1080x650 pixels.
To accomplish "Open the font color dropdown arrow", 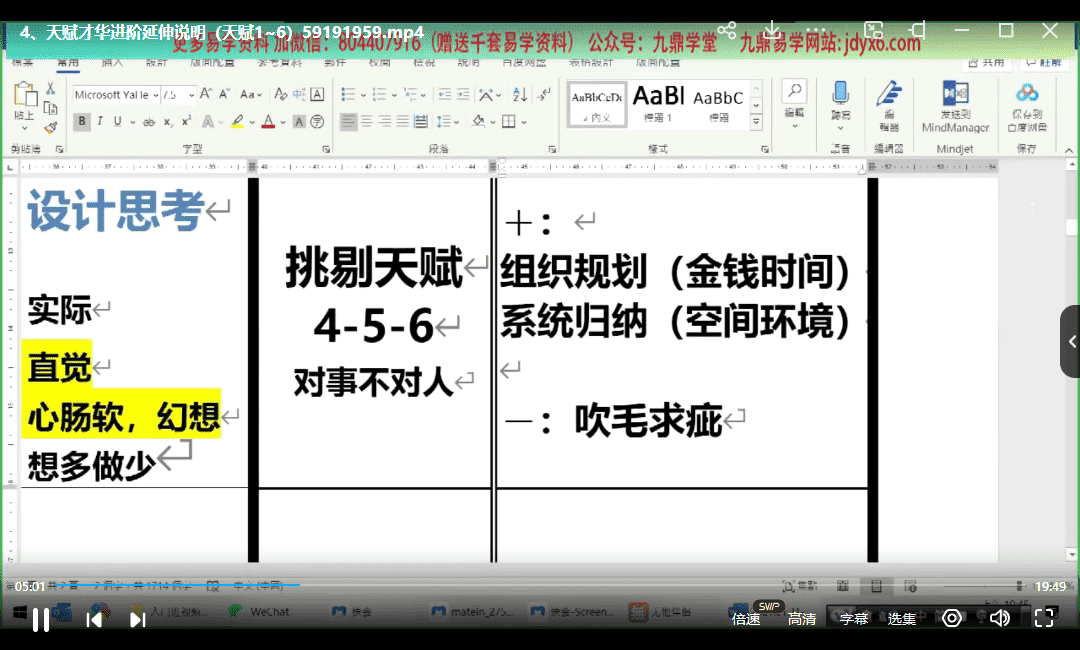I will pos(284,122).
